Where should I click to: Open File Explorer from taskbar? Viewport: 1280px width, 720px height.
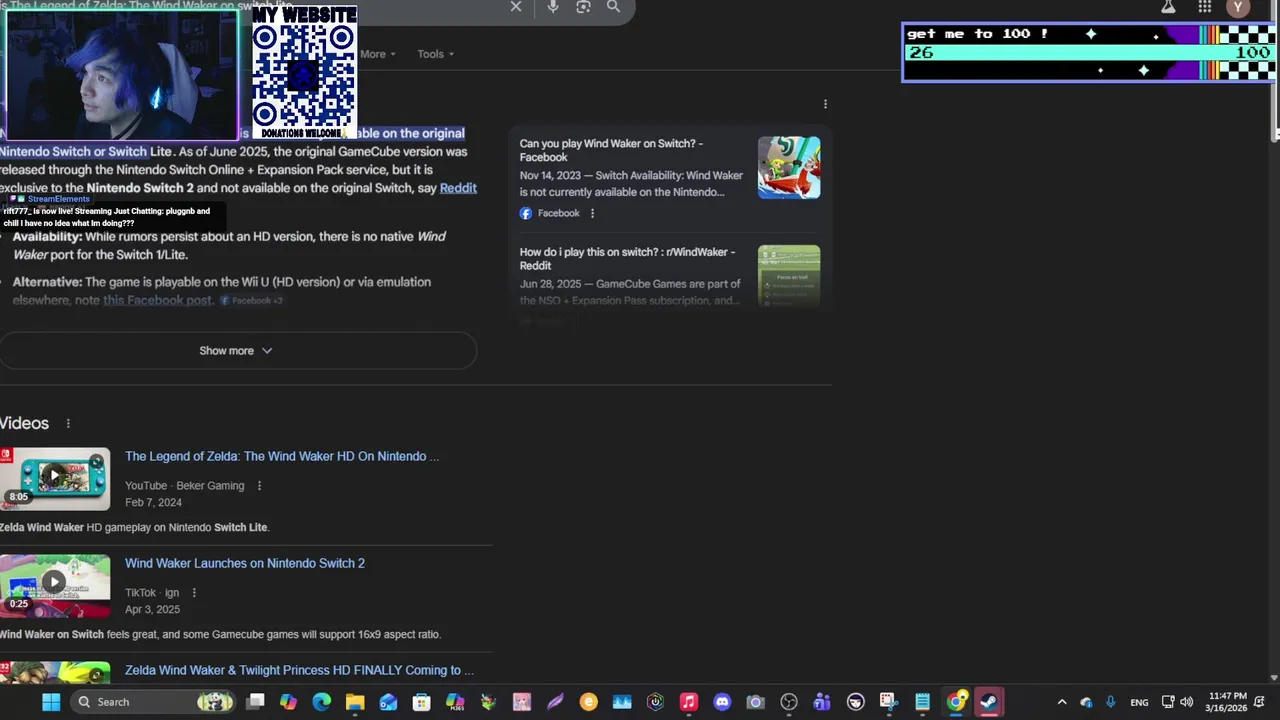[x=355, y=702]
